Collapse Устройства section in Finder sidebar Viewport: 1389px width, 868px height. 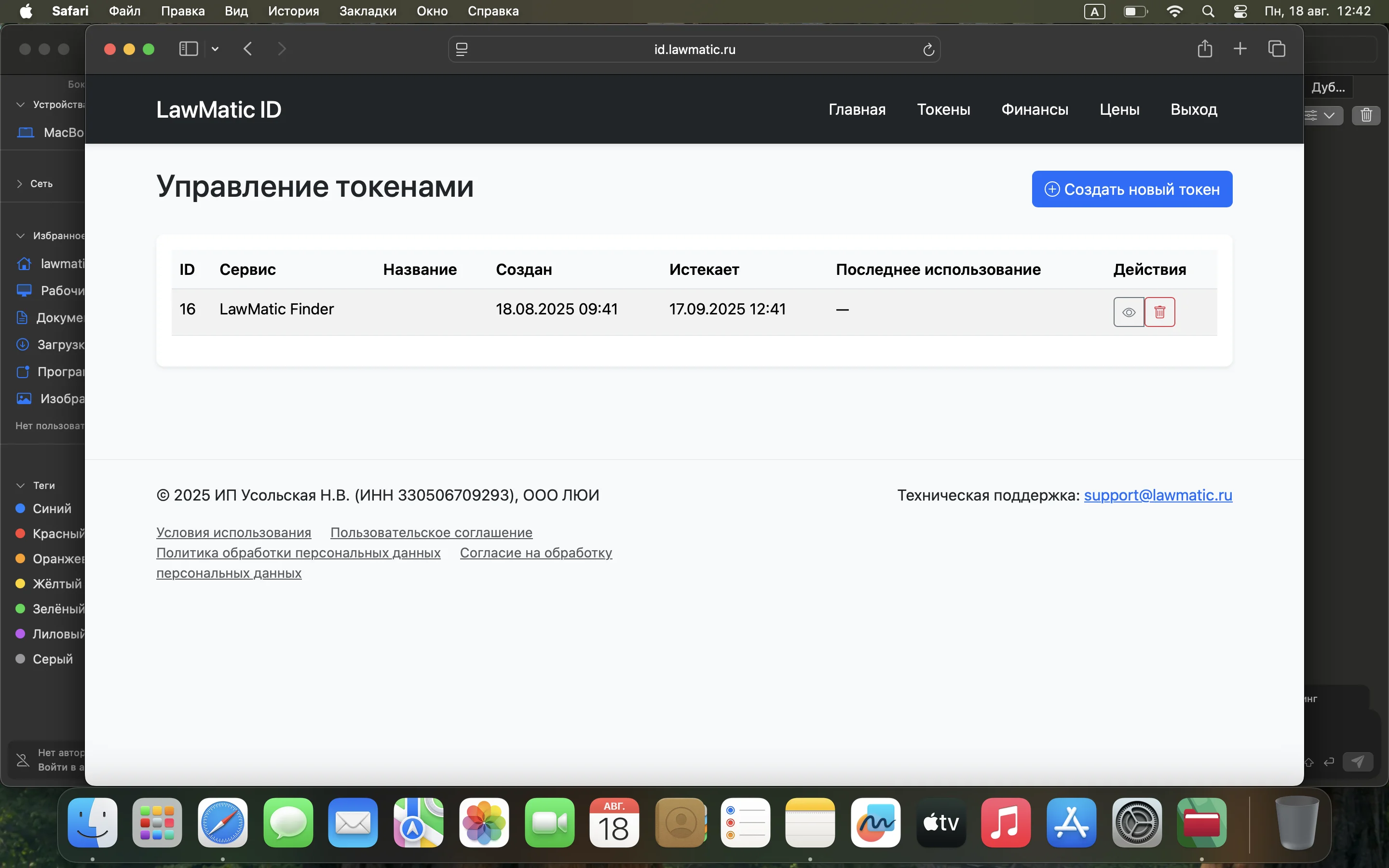point(21,105)
